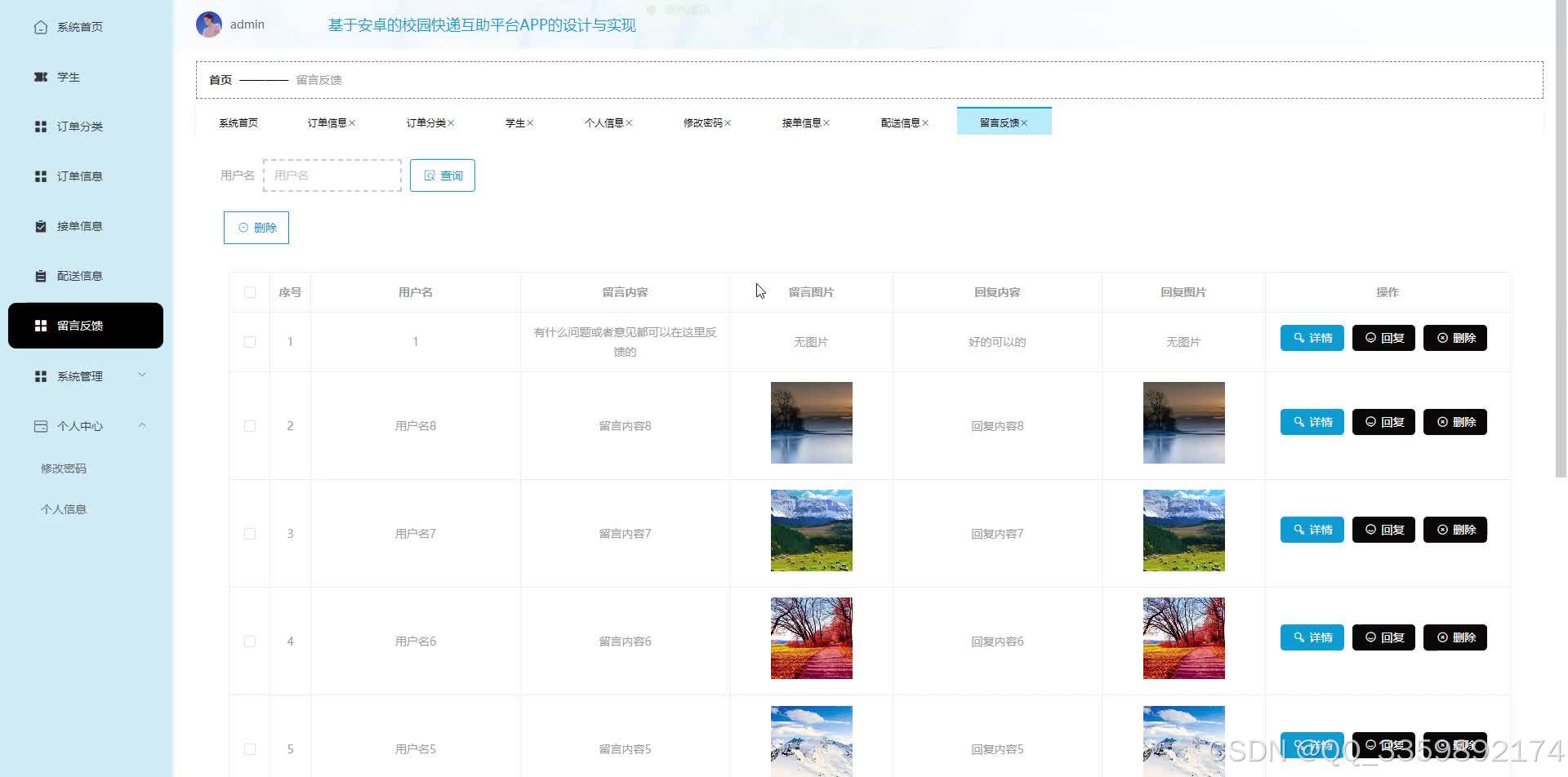Click the outlined 删除 batch delete button

(256, 228)
